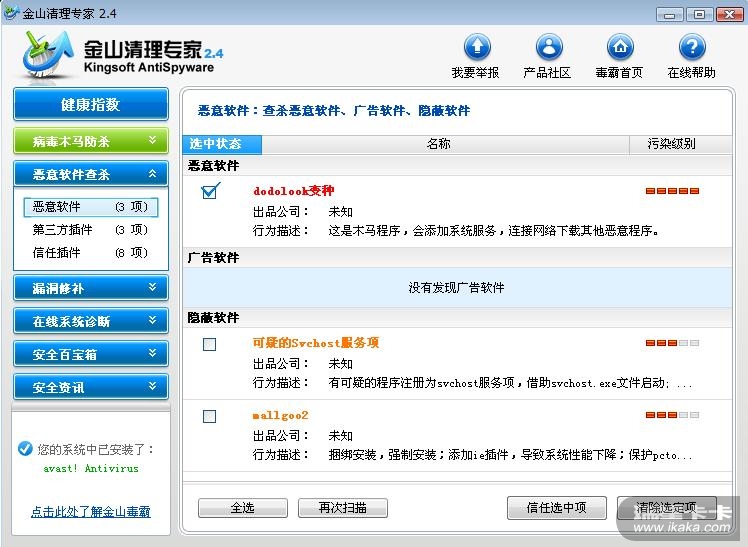Click the avast! Antivirus text
Image resolution: width=748 pixels, height=547 pixels.
coord(91,468)
